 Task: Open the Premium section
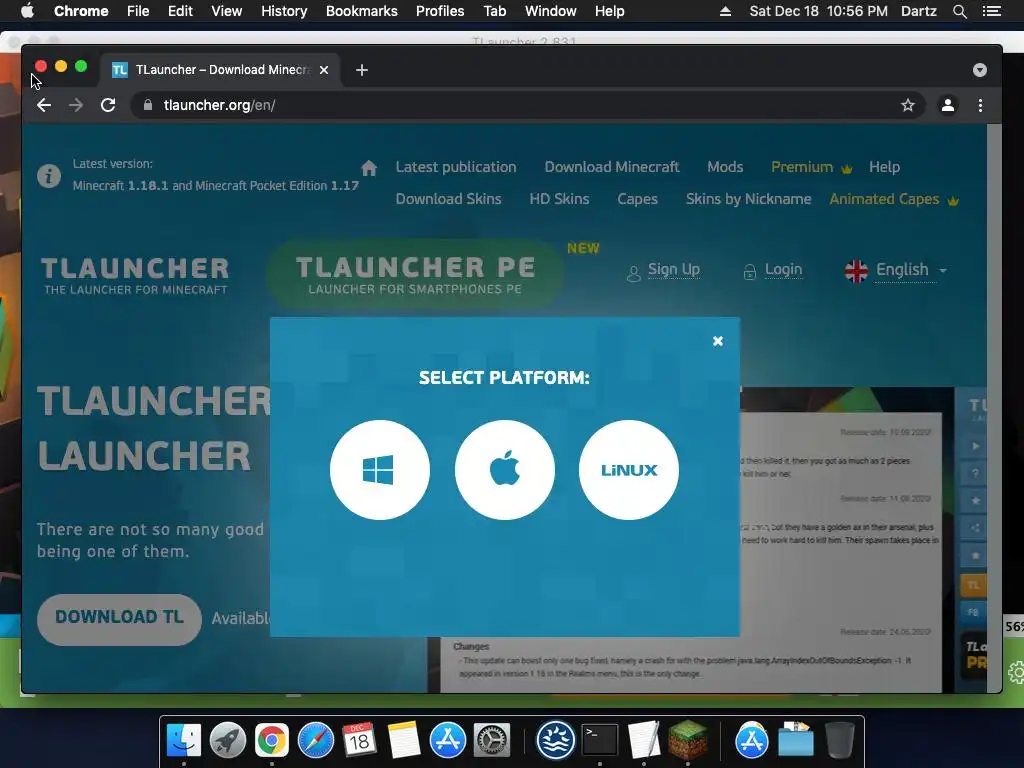(x=812, y=167)
